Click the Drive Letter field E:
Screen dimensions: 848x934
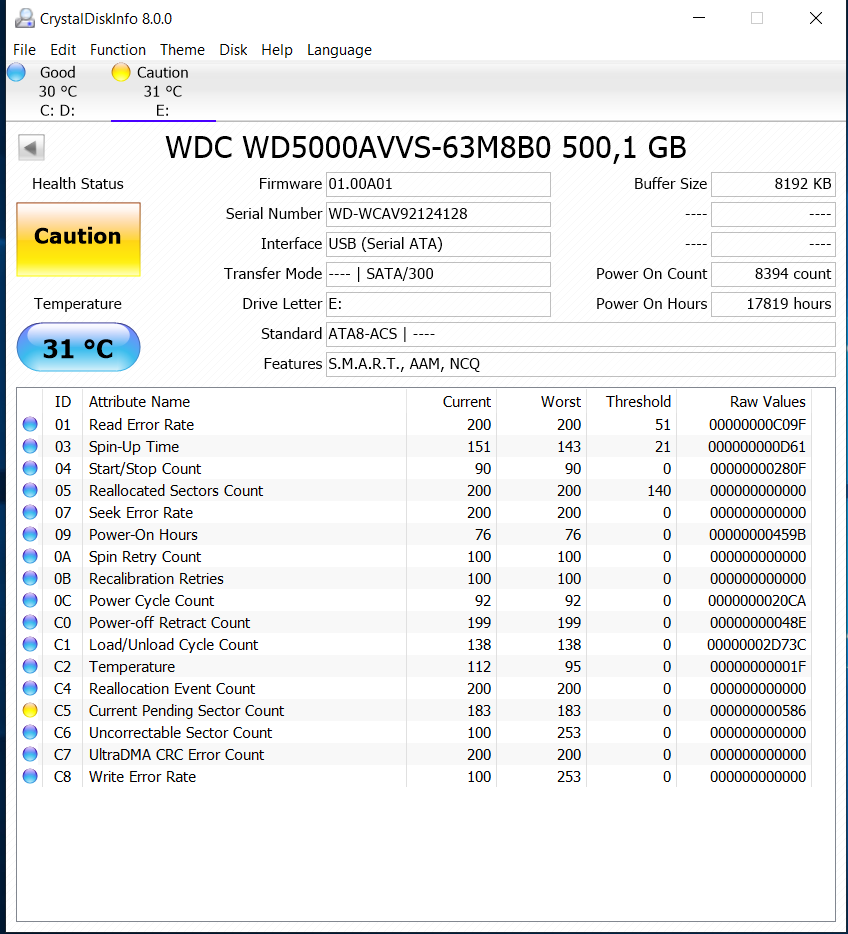(438, 304)
